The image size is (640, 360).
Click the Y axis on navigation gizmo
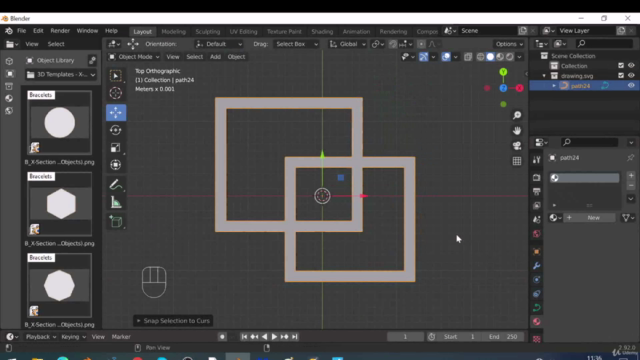click(503, 72)
